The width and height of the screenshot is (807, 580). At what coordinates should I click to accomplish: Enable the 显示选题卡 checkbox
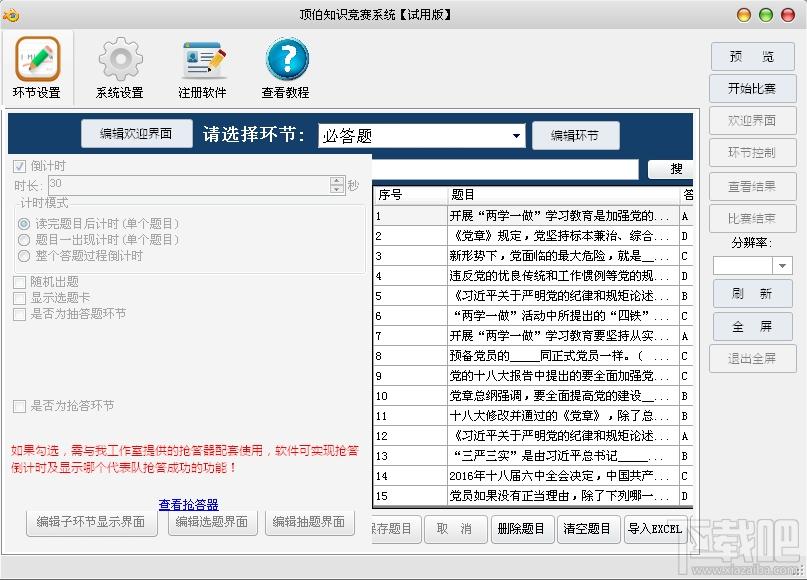[x=20, y=298]
